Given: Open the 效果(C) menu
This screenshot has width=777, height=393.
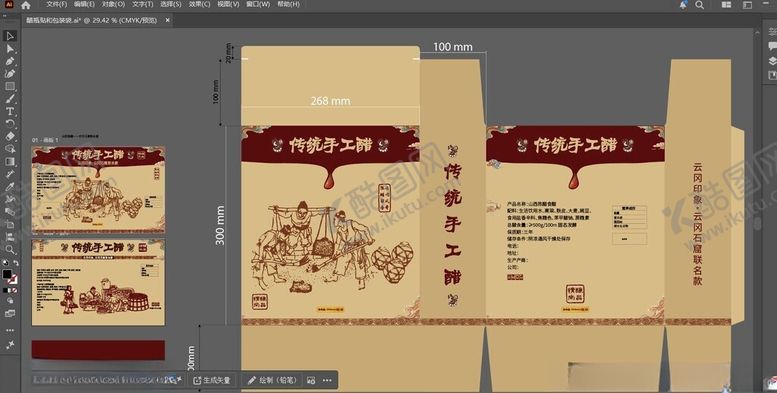Looking at the screenshot, I should pos(200,4).
